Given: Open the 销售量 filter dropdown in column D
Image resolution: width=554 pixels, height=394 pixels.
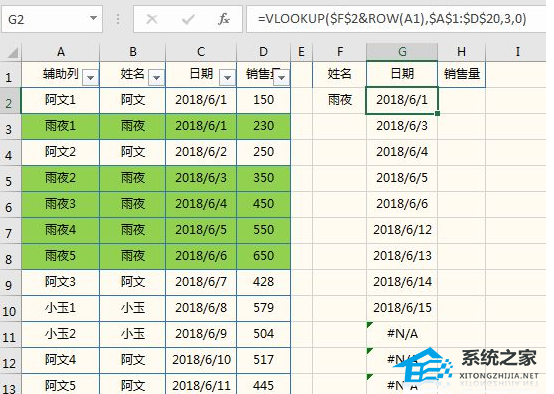Looking at the screenshot, I should pos(282,77).
